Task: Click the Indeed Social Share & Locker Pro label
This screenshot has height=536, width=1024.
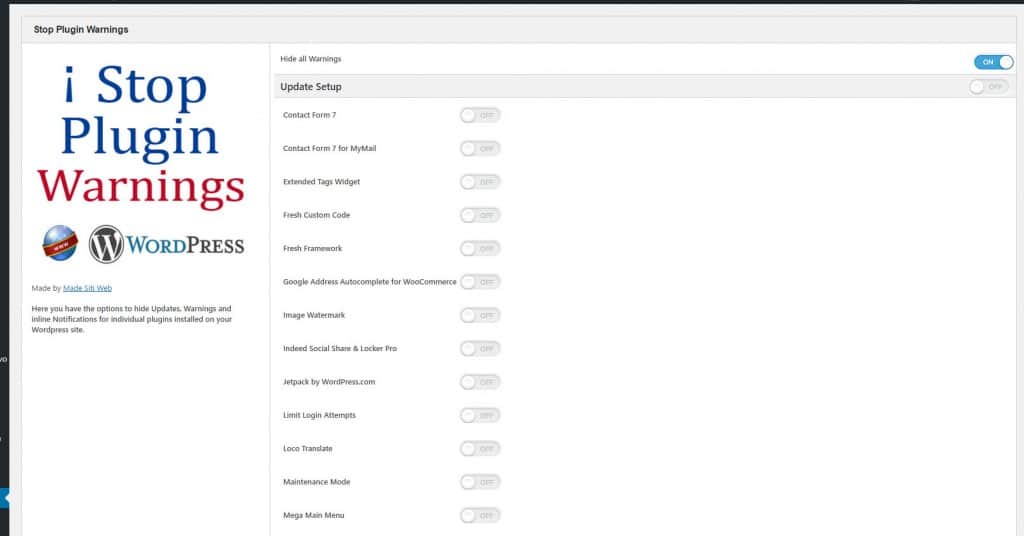Action: pyautogui.click(x=340, y=349)
